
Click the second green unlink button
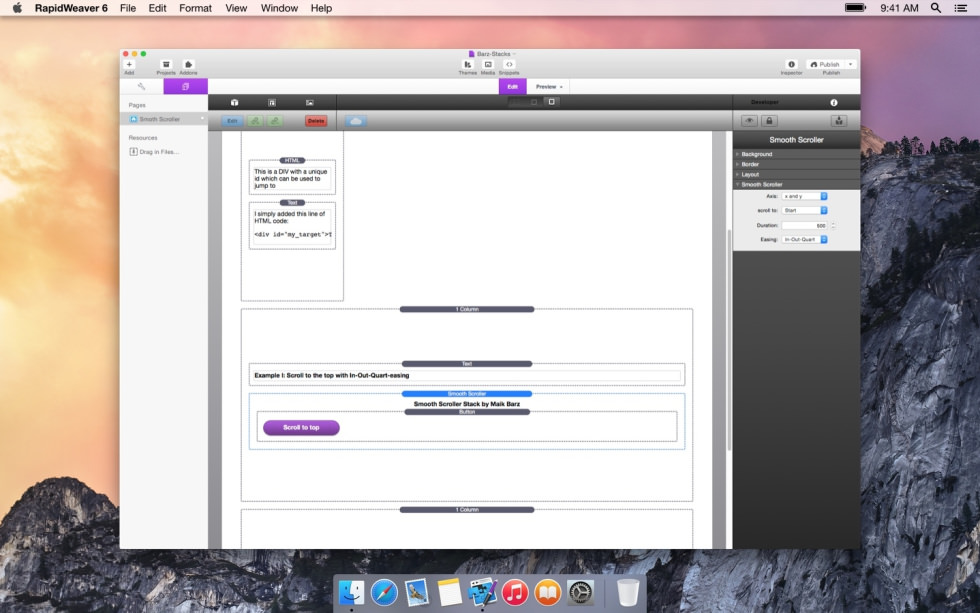point(275,121)
